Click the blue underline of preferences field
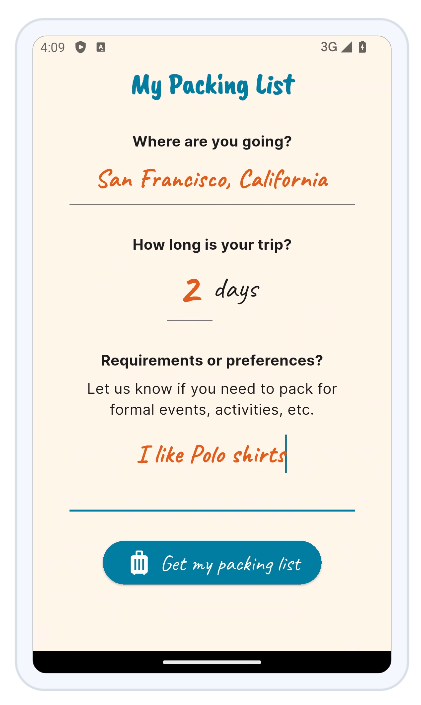 tap(212, 511)
